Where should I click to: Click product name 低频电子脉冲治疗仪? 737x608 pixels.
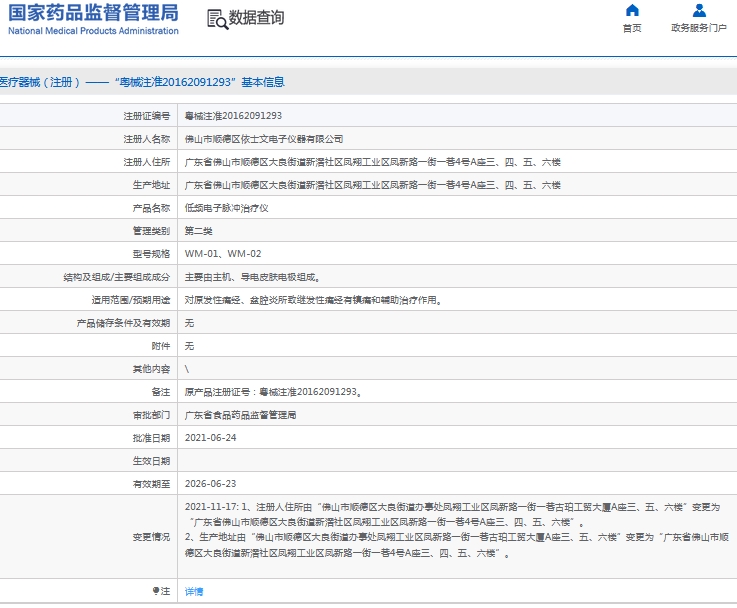(227, 208)
